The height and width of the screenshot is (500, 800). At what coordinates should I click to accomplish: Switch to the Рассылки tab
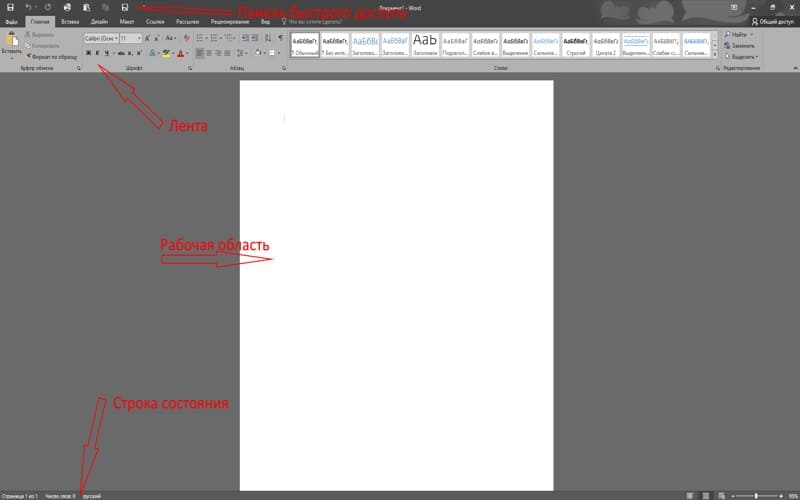[x=187, y=22]
